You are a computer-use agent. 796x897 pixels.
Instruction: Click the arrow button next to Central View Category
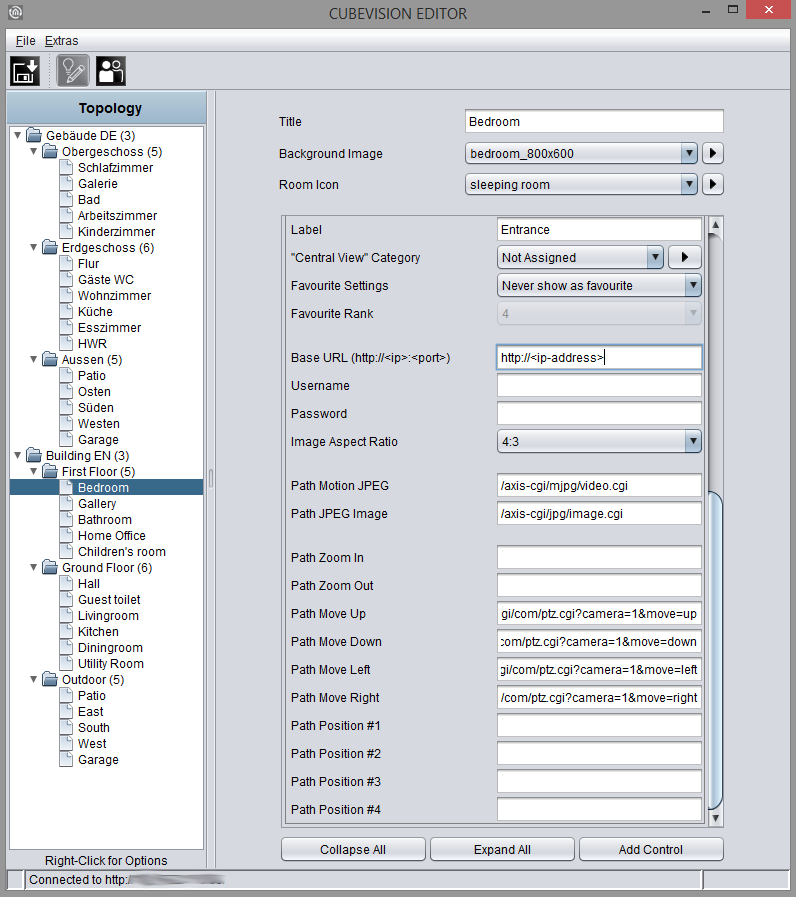[684, 257]
